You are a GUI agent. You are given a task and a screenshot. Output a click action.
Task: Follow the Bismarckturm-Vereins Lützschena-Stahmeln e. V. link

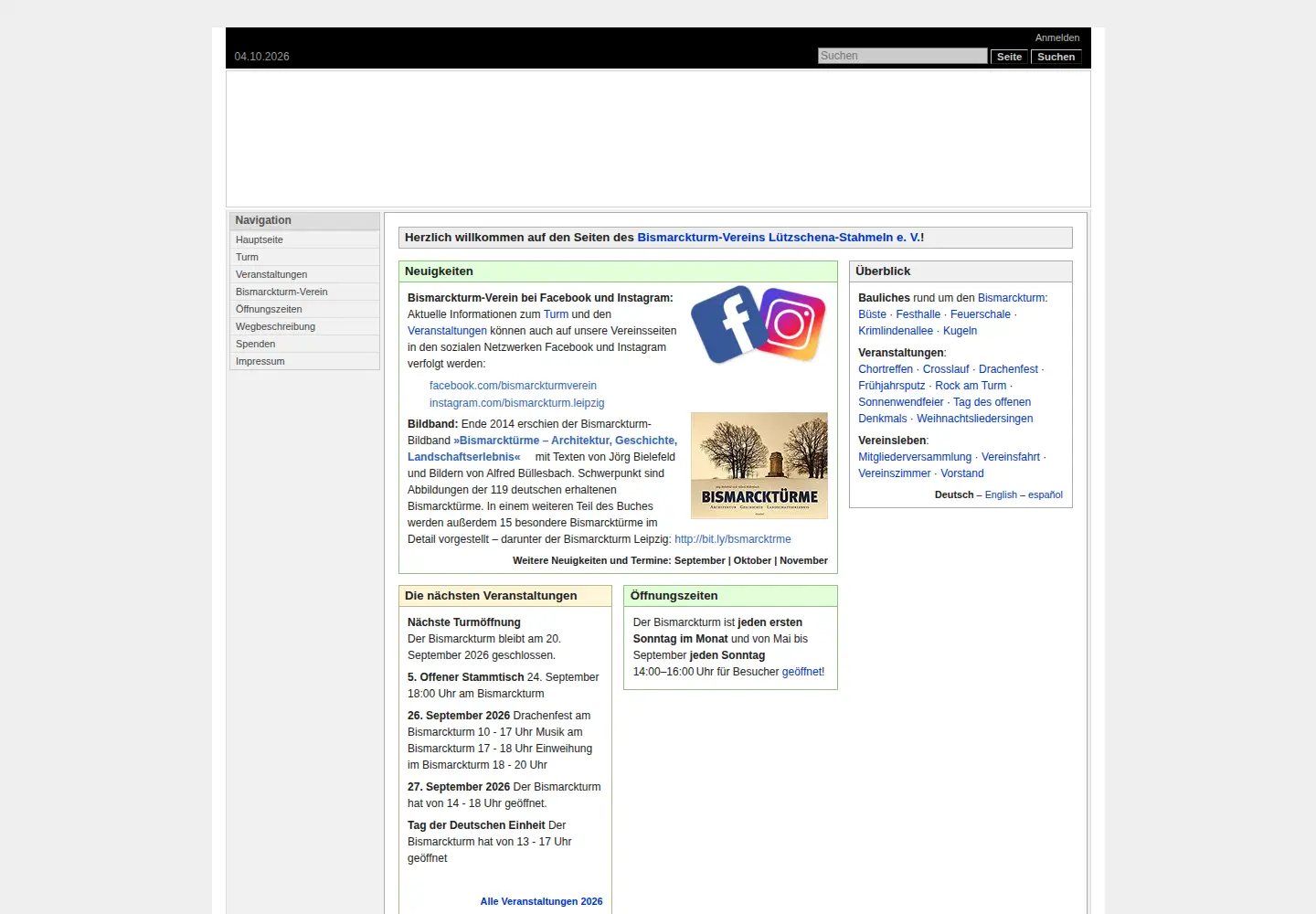(x=779, y=237)
